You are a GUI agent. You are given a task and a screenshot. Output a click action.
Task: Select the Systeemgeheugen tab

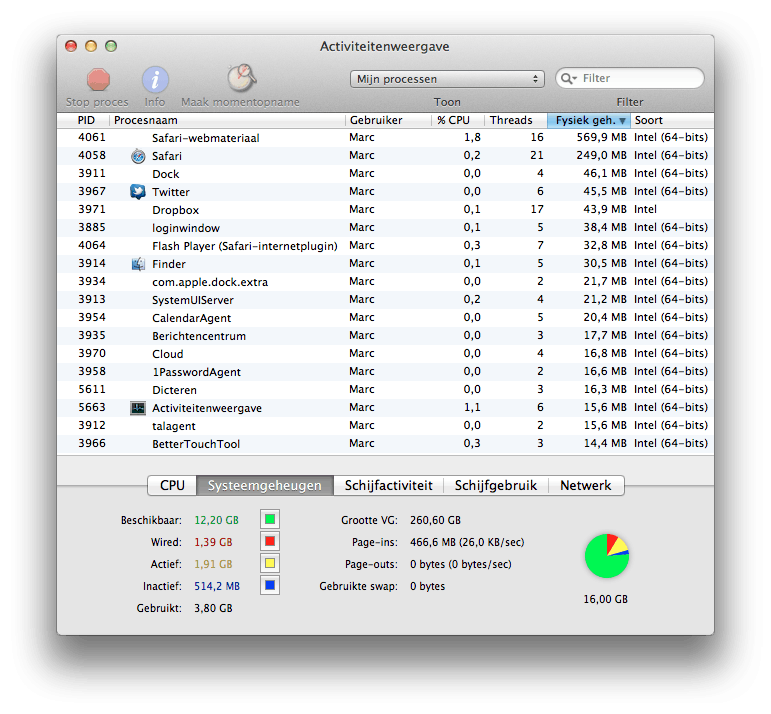tap(265, 485)
